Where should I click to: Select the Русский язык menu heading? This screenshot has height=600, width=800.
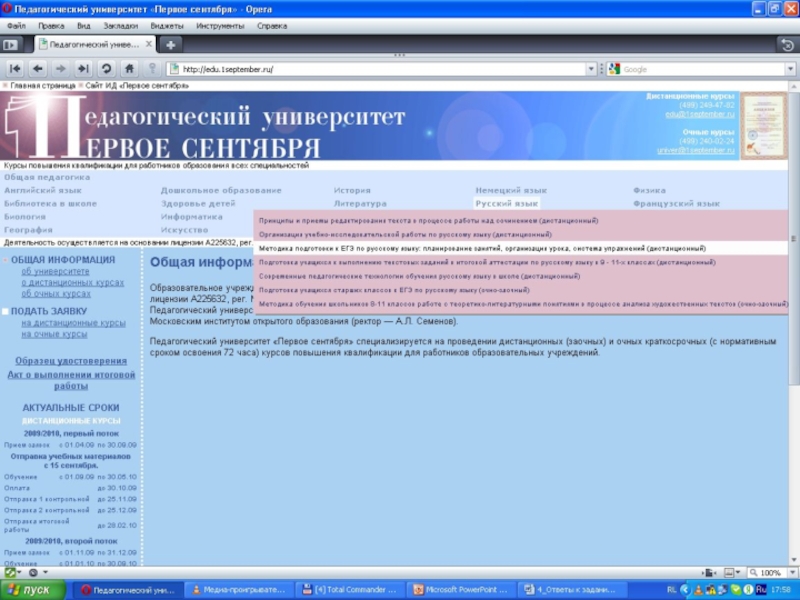coord(507,204)
